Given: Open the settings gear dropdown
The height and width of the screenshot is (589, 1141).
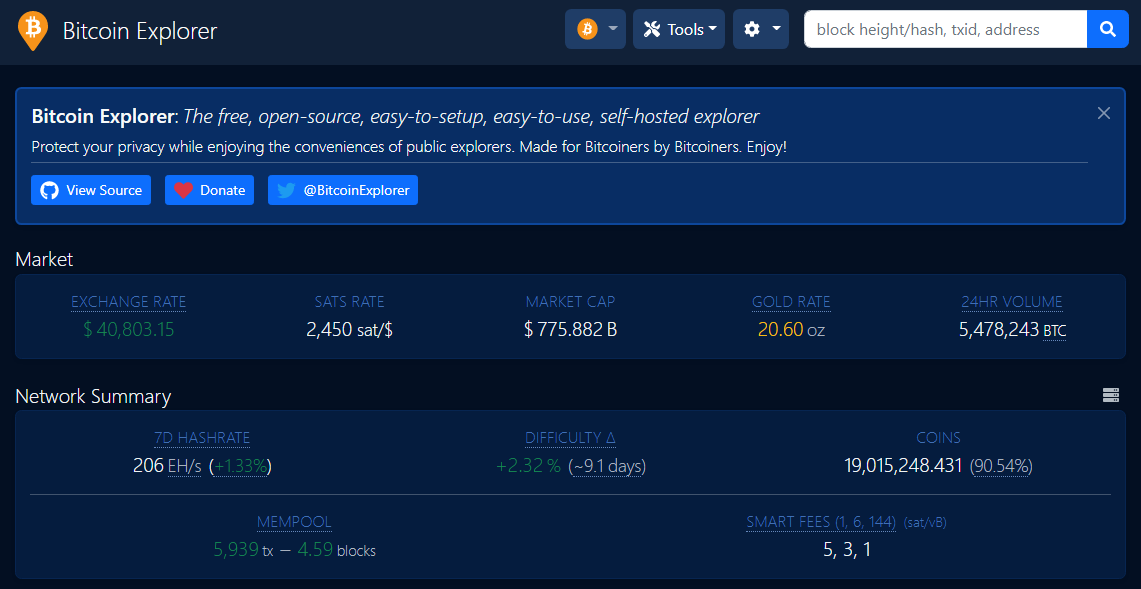Looking at the screenshot, I should 761,29.
